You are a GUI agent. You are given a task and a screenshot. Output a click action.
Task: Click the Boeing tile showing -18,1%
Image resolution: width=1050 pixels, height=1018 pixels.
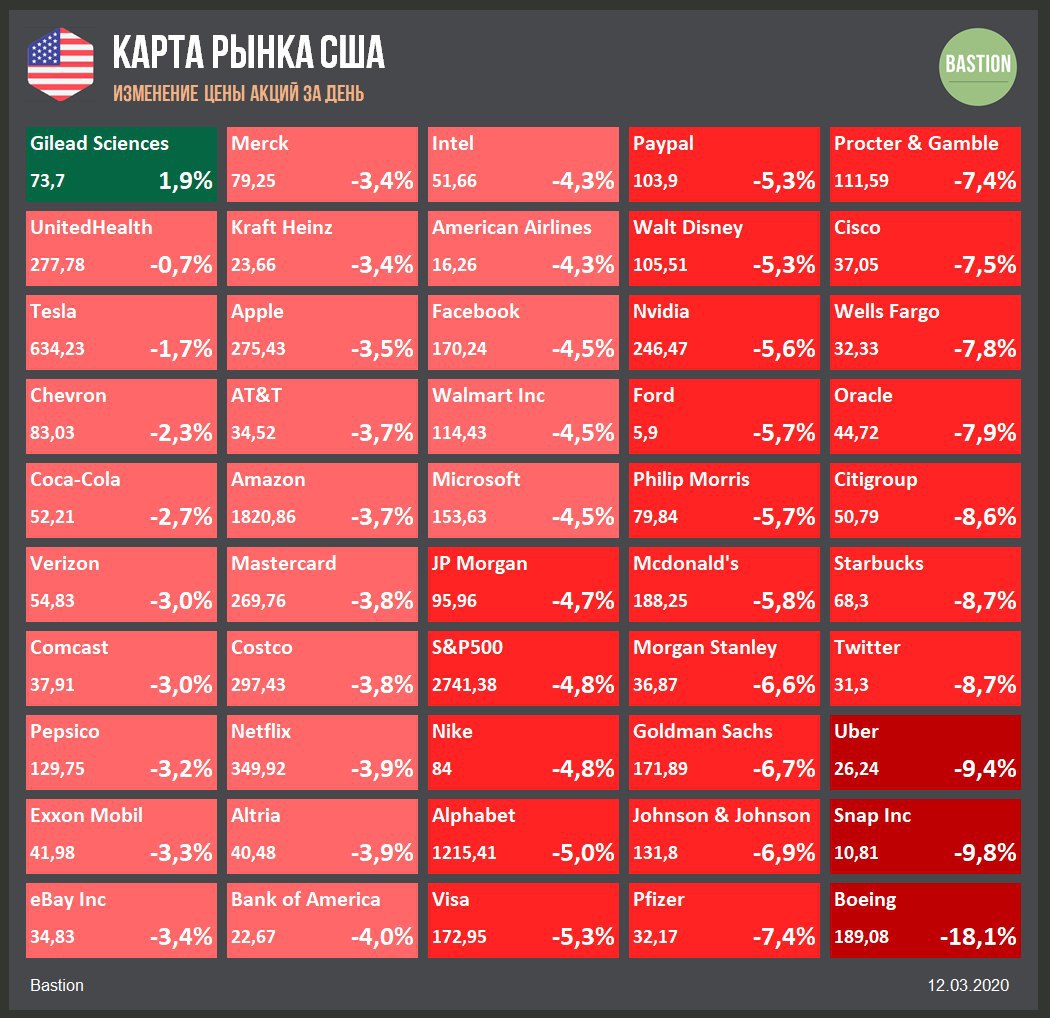coord(925,920)
